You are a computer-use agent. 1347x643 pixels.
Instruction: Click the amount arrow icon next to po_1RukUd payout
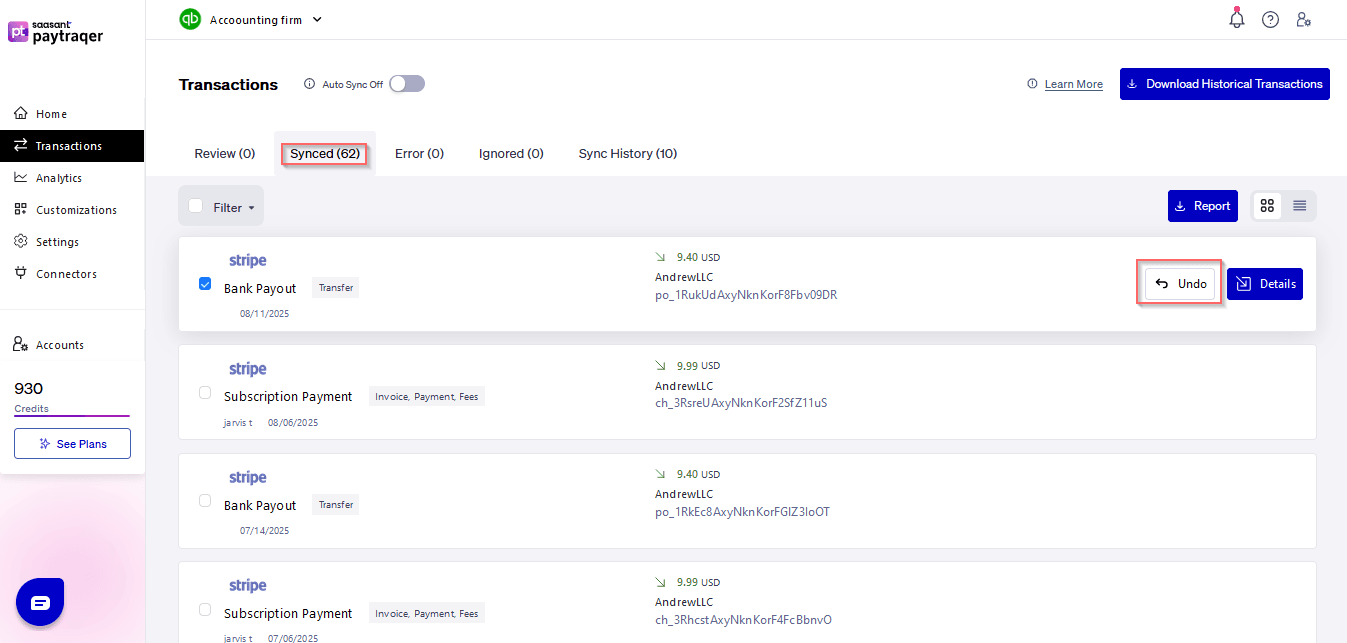(660, 257)
